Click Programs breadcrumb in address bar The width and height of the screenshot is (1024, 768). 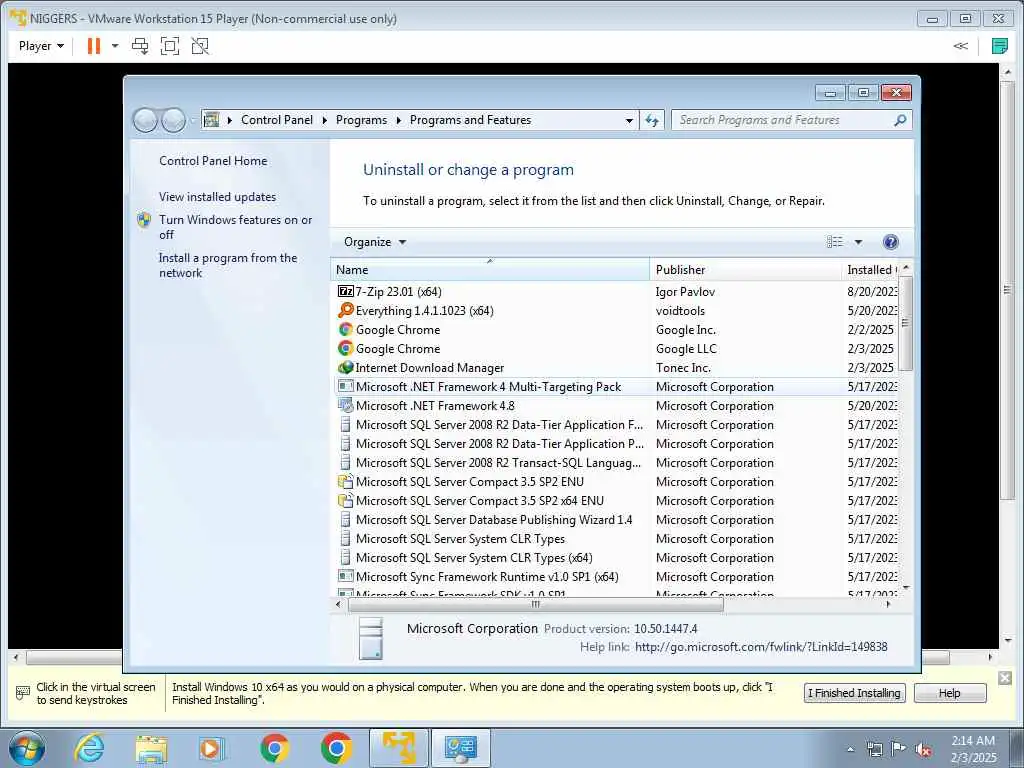pyautogui.click(x=361, y=120)
